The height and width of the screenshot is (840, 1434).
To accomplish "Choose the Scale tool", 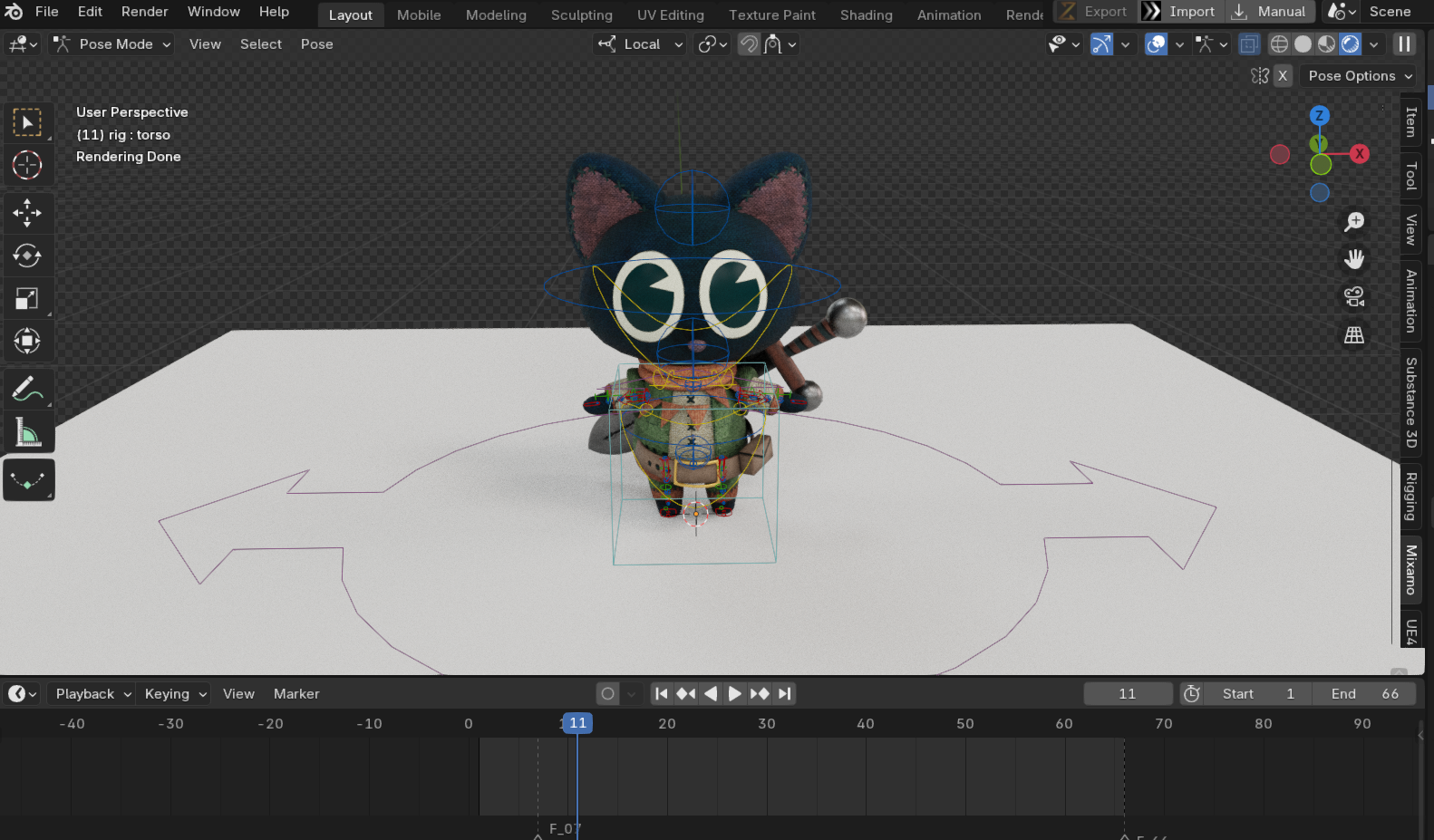I will click(x=27, y=298).
